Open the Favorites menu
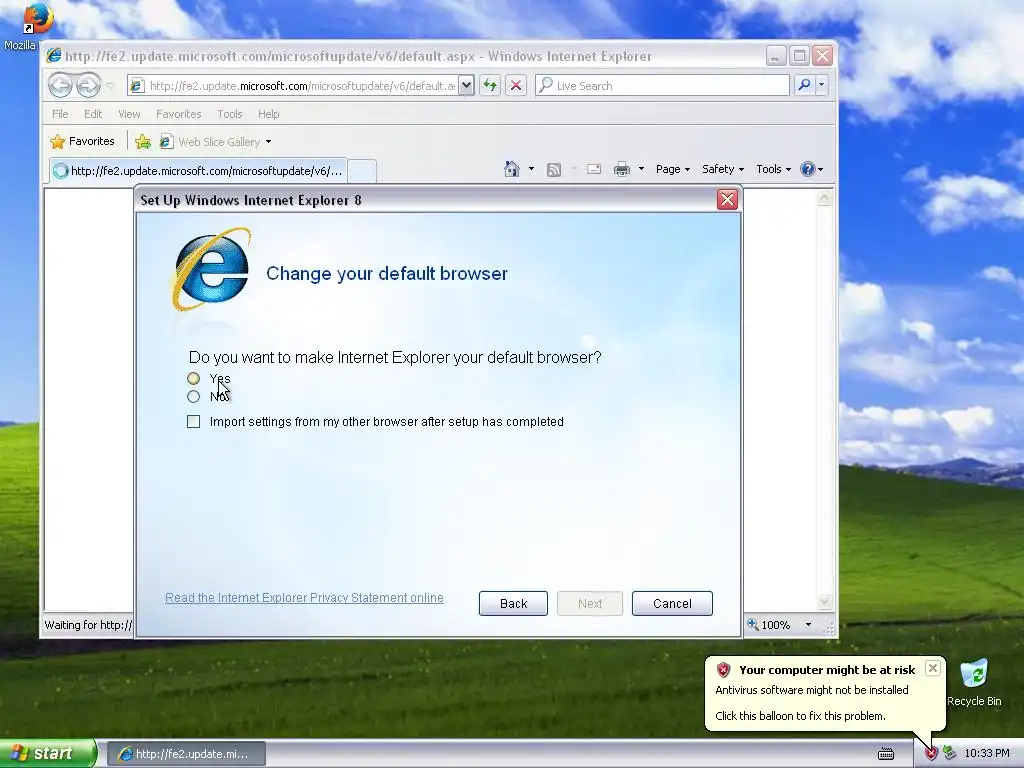 [x=178, y=114]
